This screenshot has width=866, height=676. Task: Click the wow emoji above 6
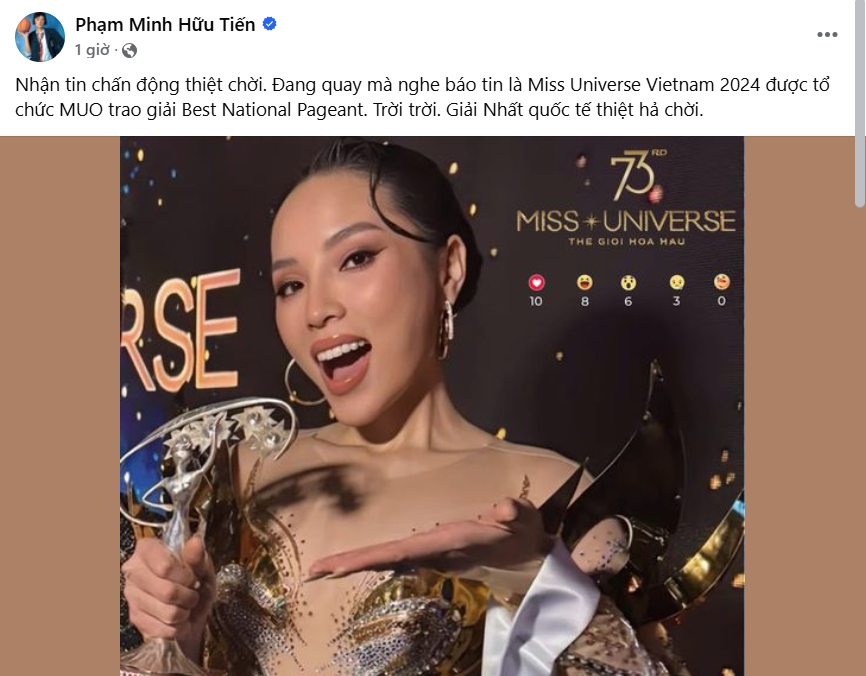(628, 283)
